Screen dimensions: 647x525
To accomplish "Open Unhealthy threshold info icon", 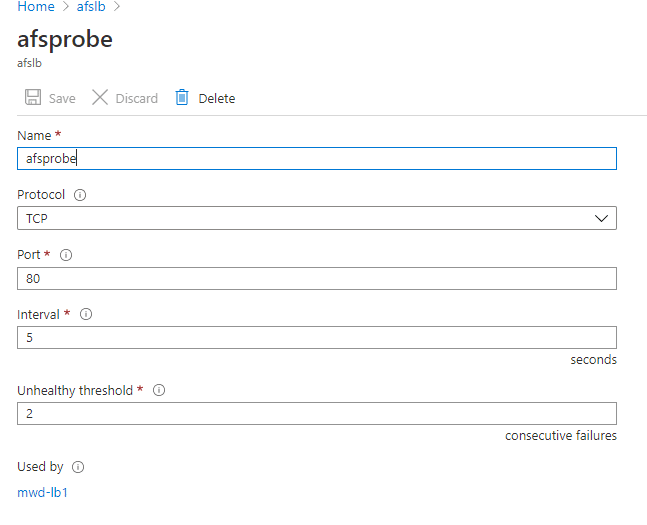I will point(159,390).
